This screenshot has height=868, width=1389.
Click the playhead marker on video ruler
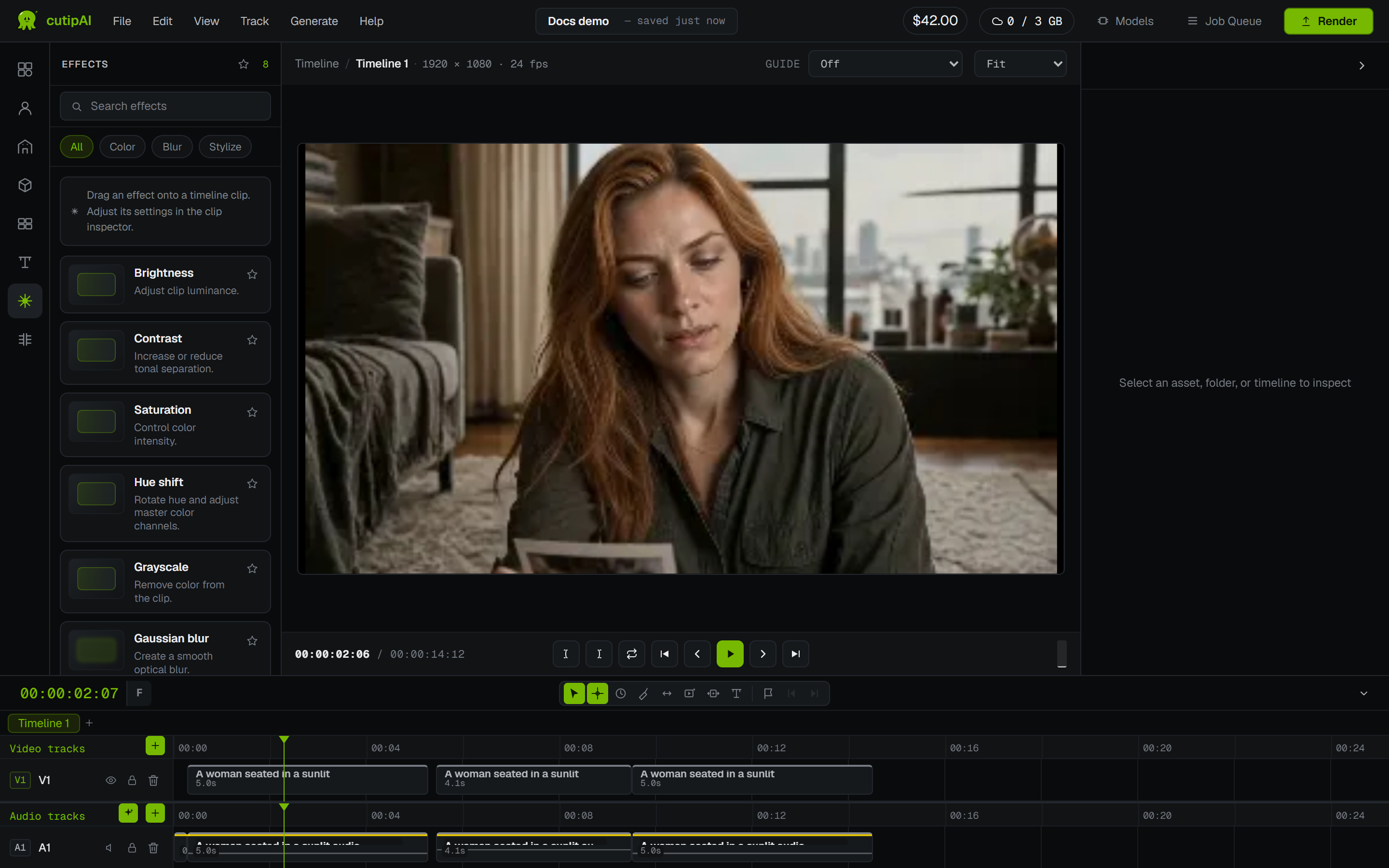coord(284,740)
